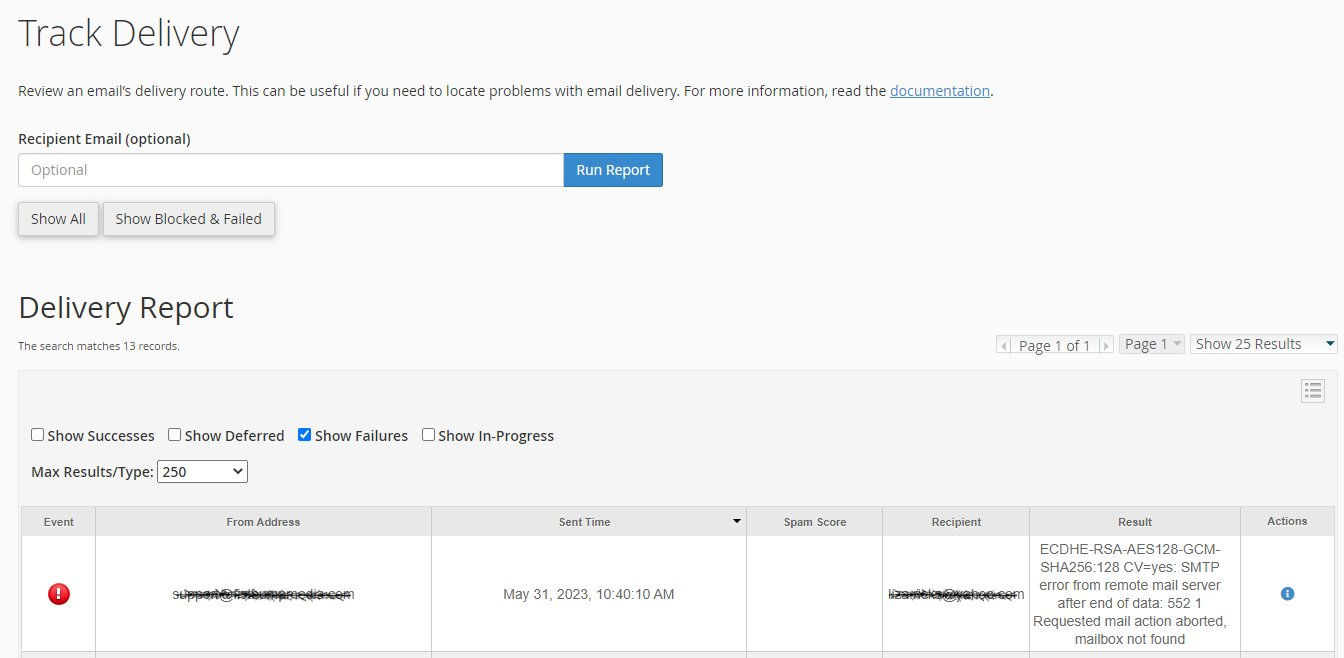Click the red failure event icon

coord(59,594)
